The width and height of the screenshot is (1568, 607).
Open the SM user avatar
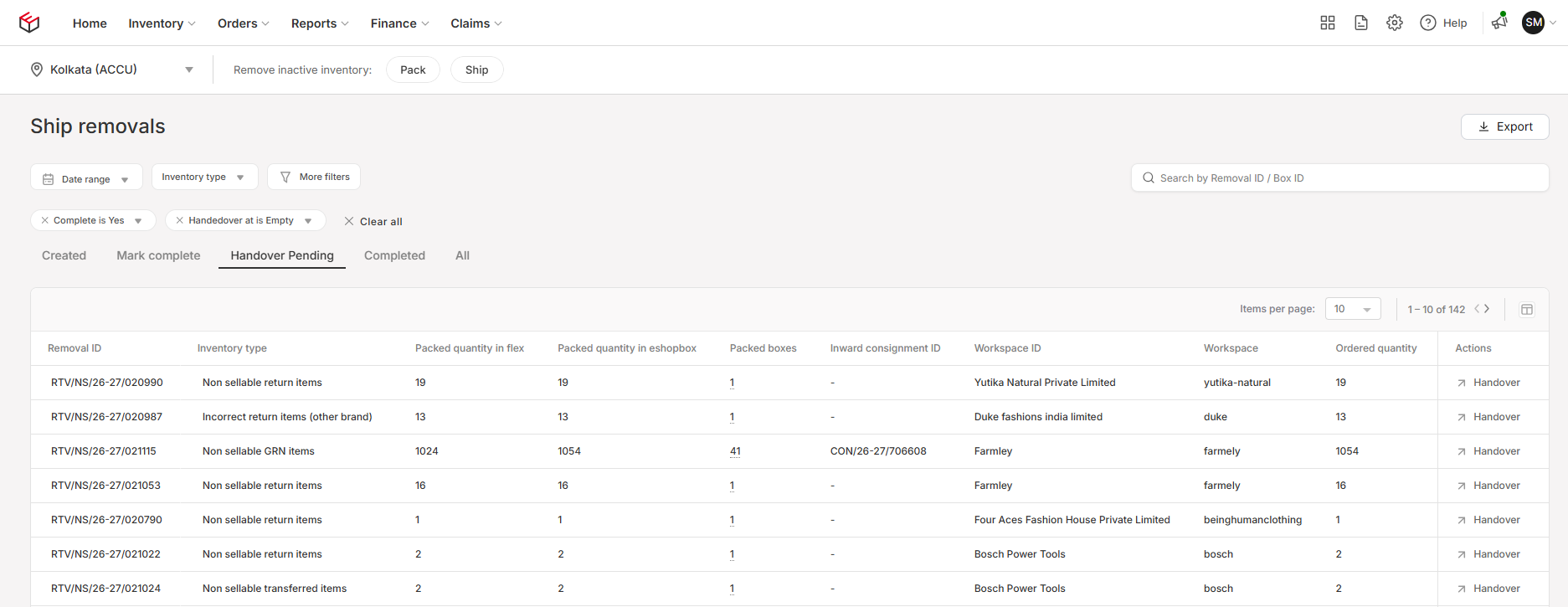1534,23
